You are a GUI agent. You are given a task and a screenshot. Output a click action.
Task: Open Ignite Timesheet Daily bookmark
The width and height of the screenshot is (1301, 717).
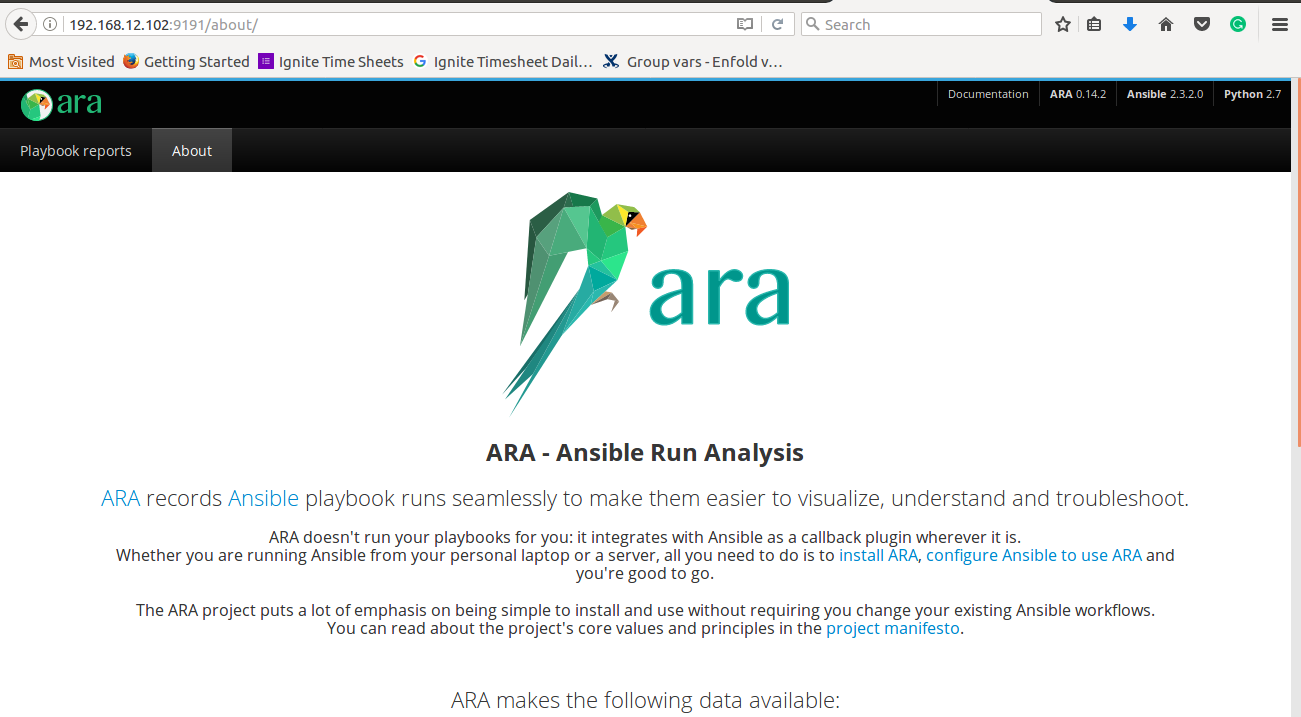coord(503,61)
